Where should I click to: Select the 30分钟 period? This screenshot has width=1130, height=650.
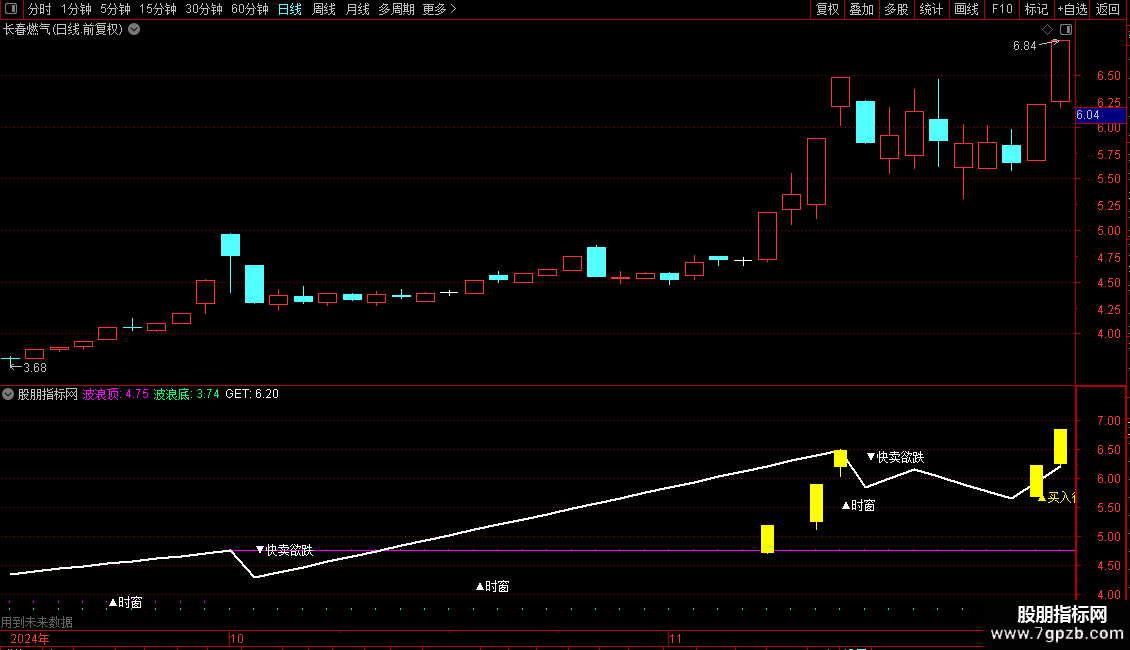[204, 9]
